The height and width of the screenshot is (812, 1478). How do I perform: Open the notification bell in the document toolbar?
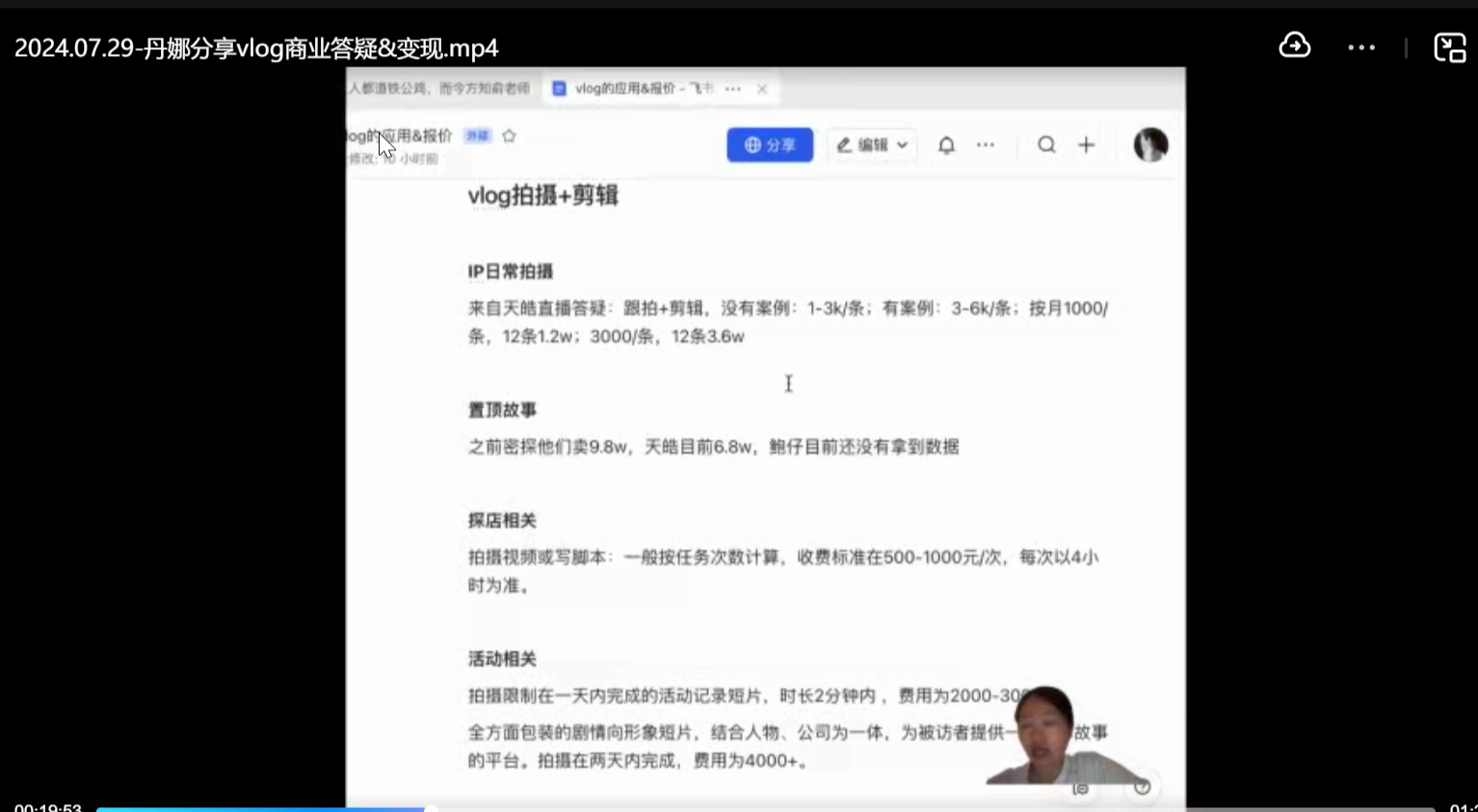pyautogui.click(x=946, y=144)
